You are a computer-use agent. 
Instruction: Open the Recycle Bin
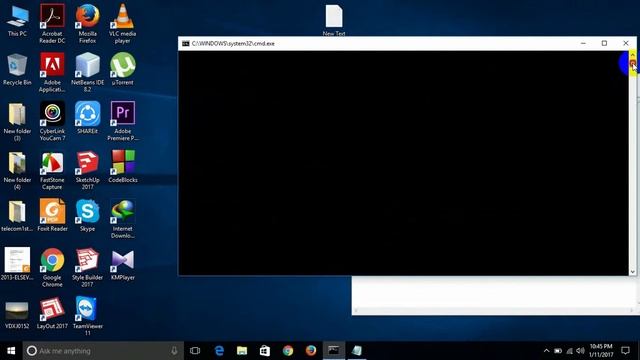coord(17,69)
